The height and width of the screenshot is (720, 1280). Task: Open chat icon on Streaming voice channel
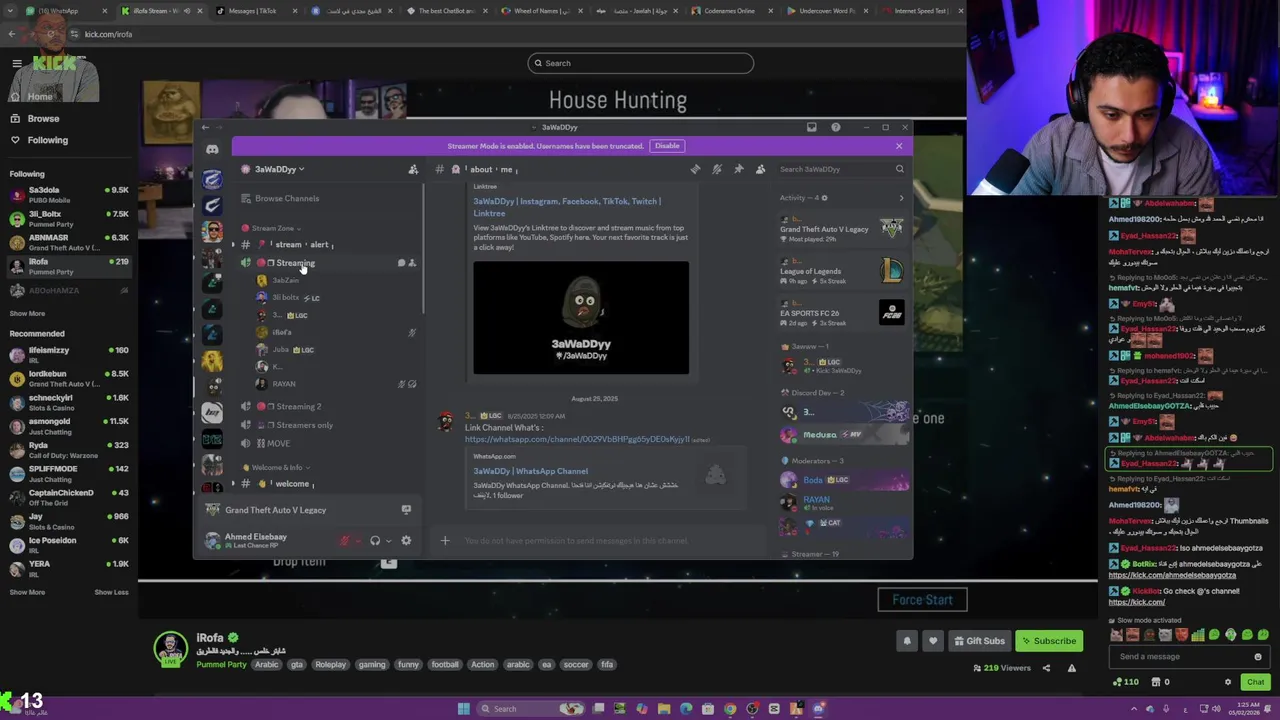401,263
